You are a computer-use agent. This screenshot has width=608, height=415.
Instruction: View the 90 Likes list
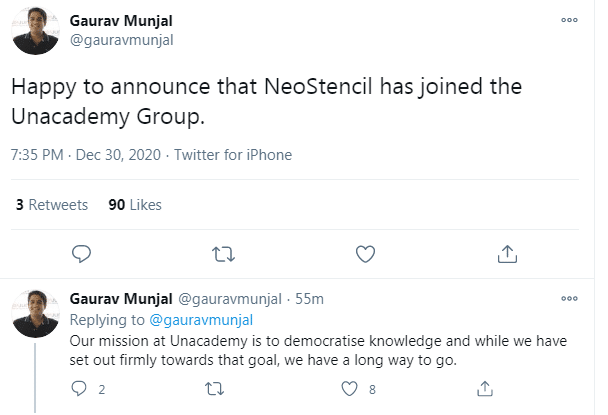pos(134,205)
